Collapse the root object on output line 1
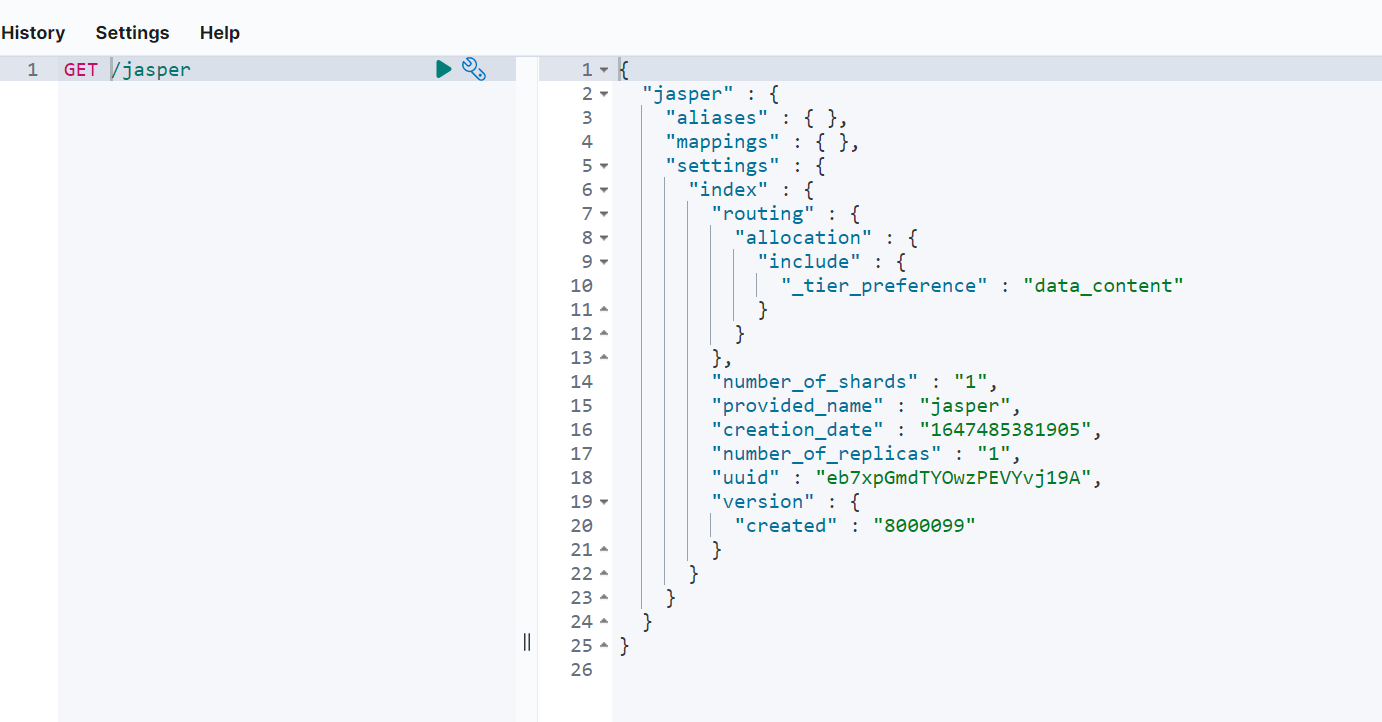 tap(604, 70)
